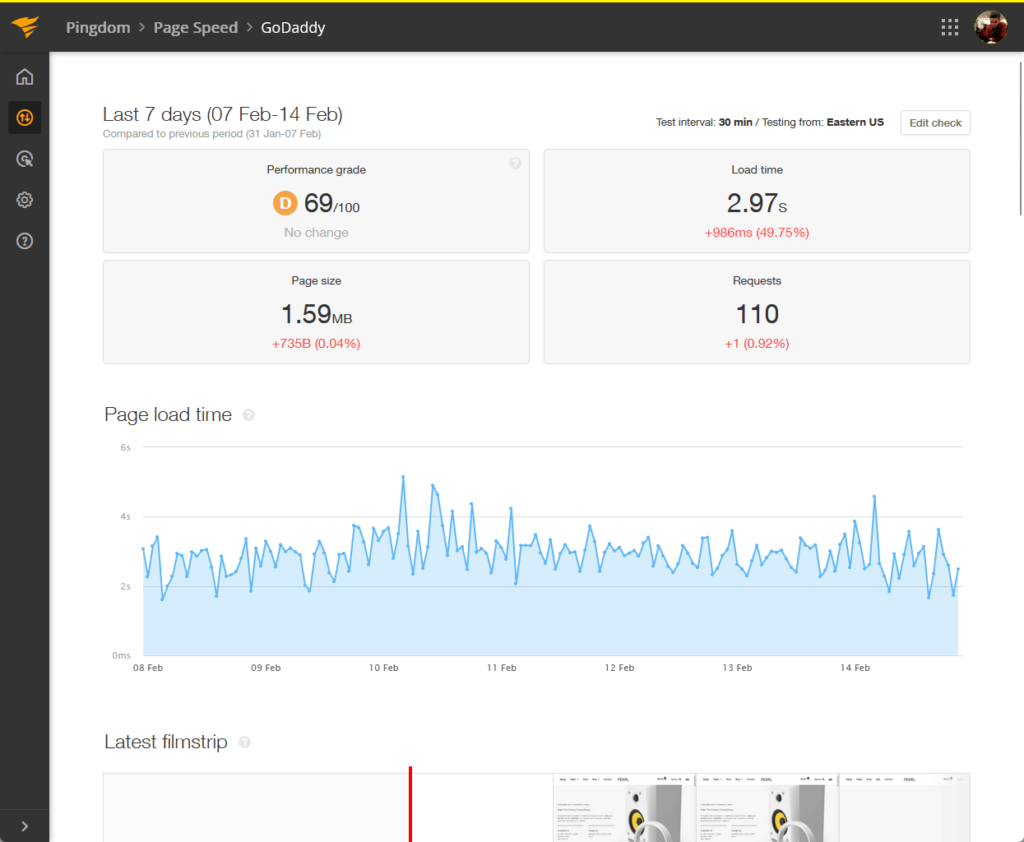Viewport: 1024px width, 842px height.
Task: Open the apps grid launcher icon
Action: pos(950,27)
